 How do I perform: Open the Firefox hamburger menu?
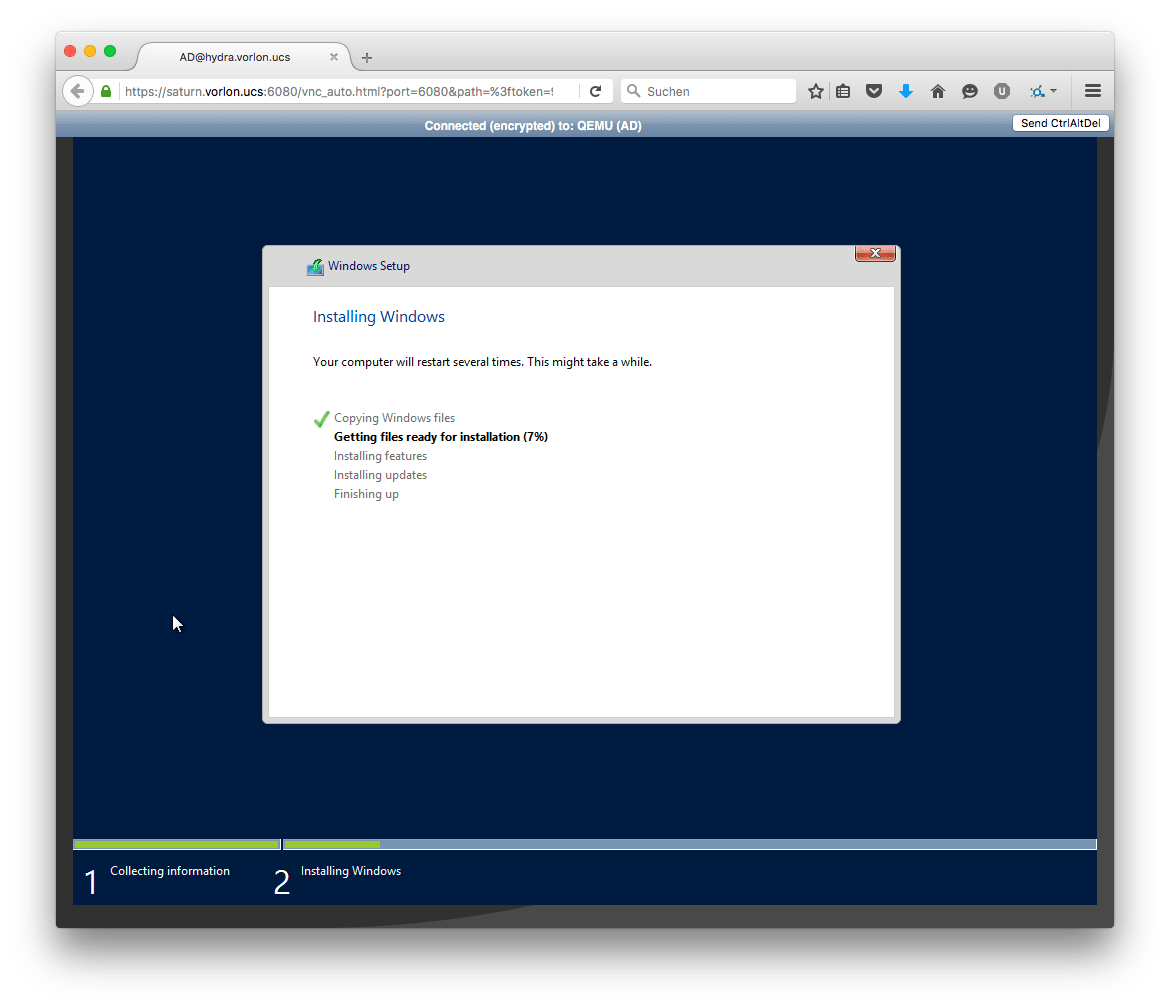[x=1093, y=91]
